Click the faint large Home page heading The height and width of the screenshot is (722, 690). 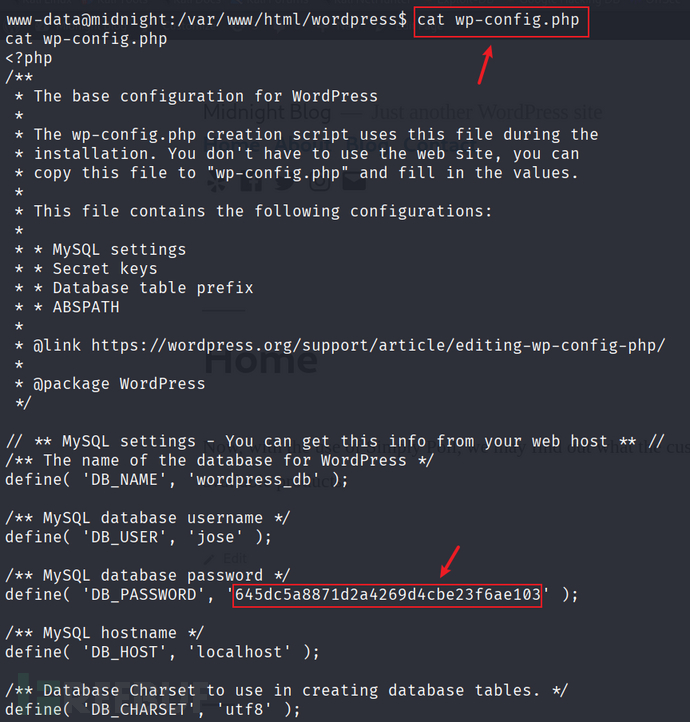(261, 361)
